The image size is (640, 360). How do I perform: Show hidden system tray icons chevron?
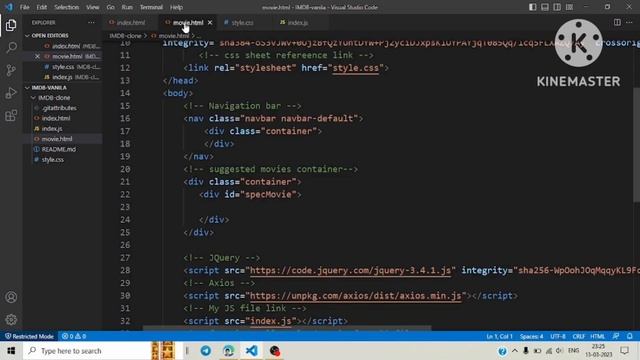pos(515,351)
